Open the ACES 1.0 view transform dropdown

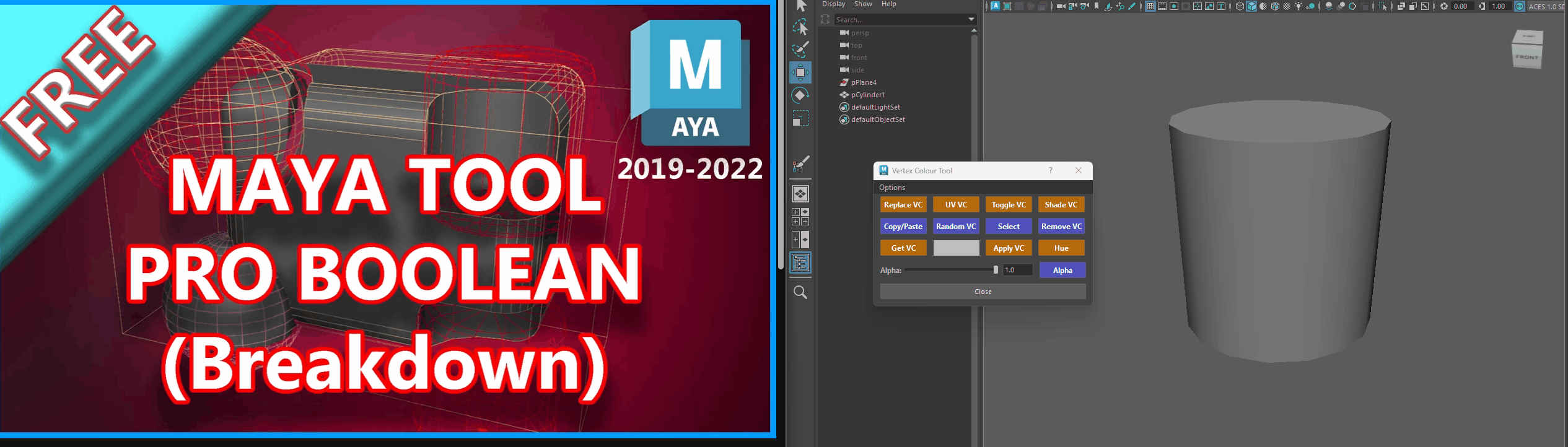pos(1546,6)
